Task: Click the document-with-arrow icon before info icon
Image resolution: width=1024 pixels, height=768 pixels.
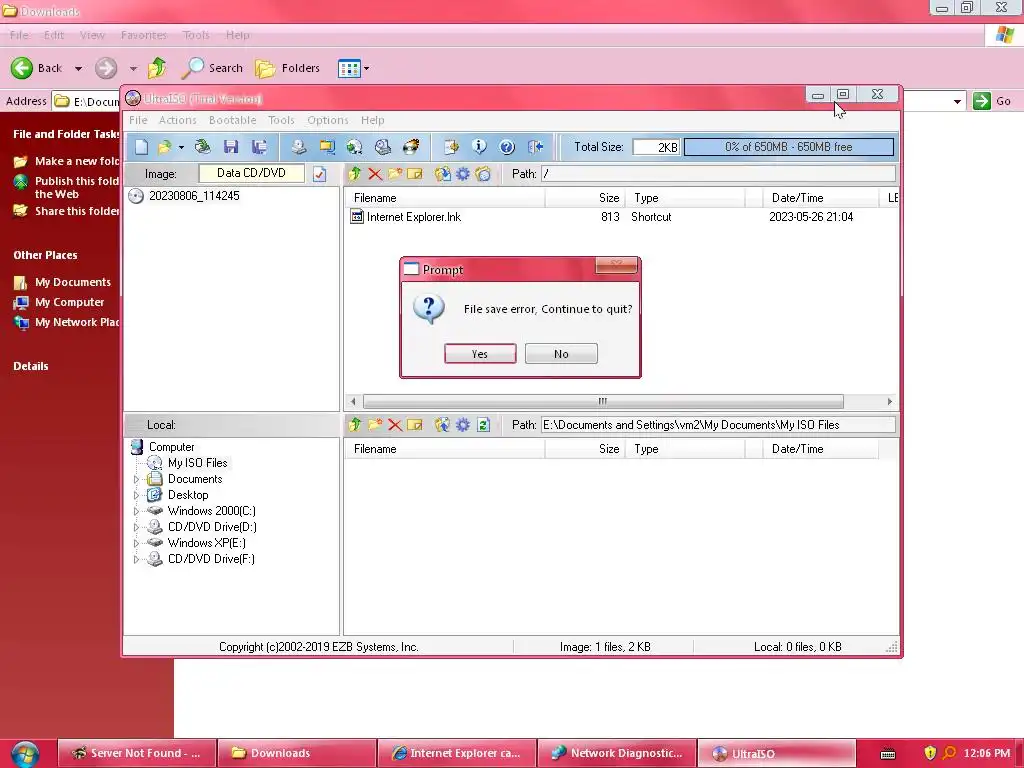Action: [x=451, y=147]
